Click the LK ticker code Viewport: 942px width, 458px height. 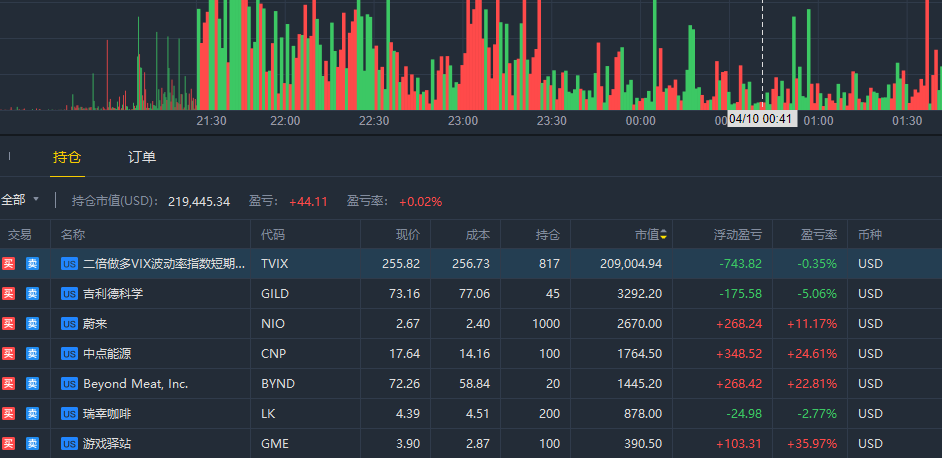click(x=269, y=414)
